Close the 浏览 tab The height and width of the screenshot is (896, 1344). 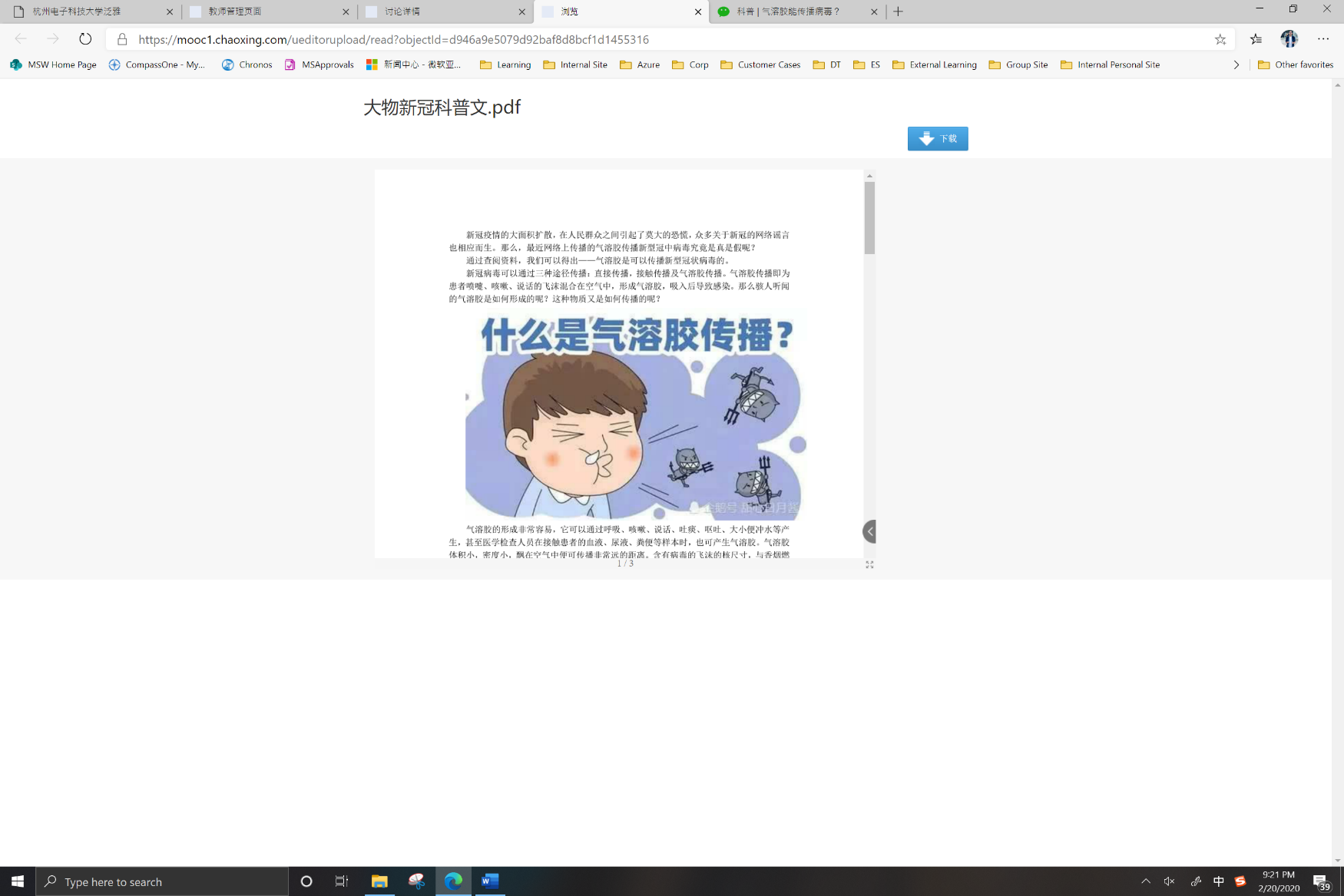pos(698,12)
